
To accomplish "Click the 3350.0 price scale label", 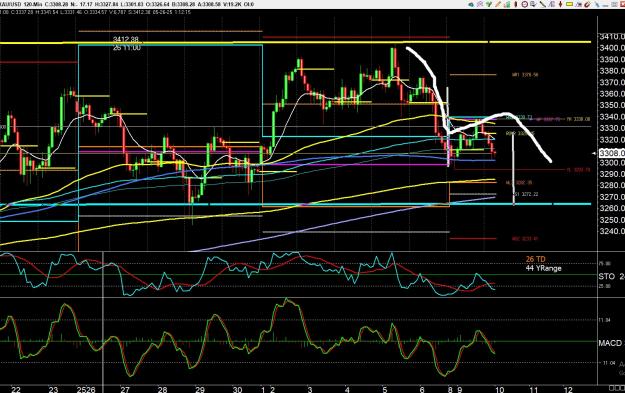I will click(x=612, y=105).
